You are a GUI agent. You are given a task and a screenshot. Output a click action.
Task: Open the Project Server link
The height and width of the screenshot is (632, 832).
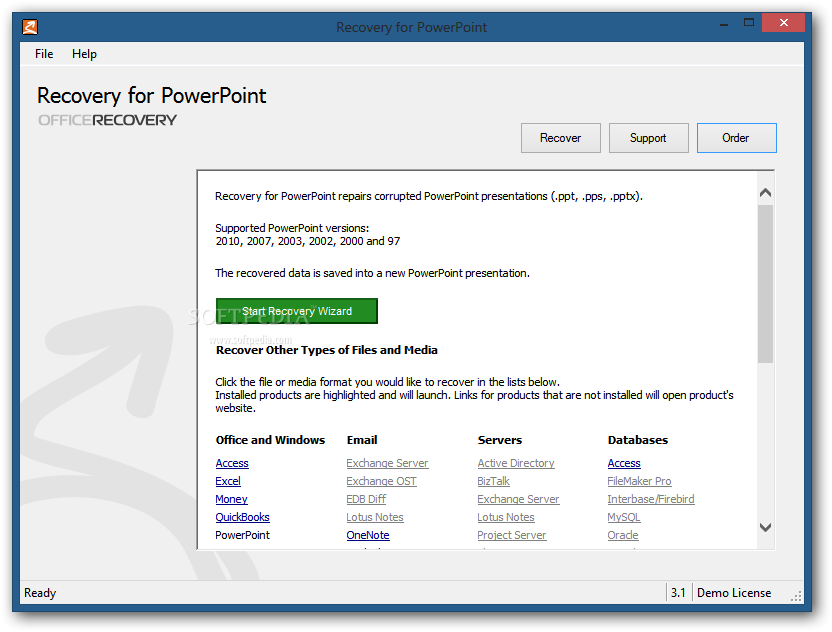click(512, 535)
